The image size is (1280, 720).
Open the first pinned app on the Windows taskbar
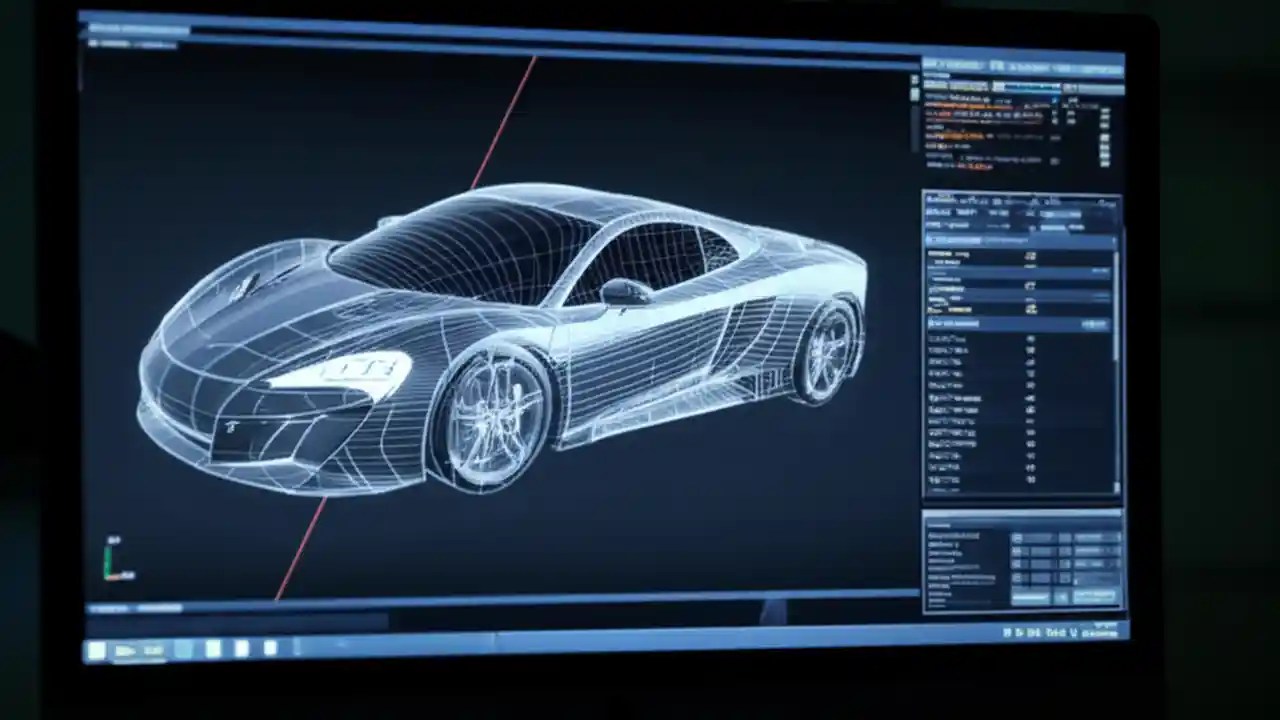pos(96,651)
